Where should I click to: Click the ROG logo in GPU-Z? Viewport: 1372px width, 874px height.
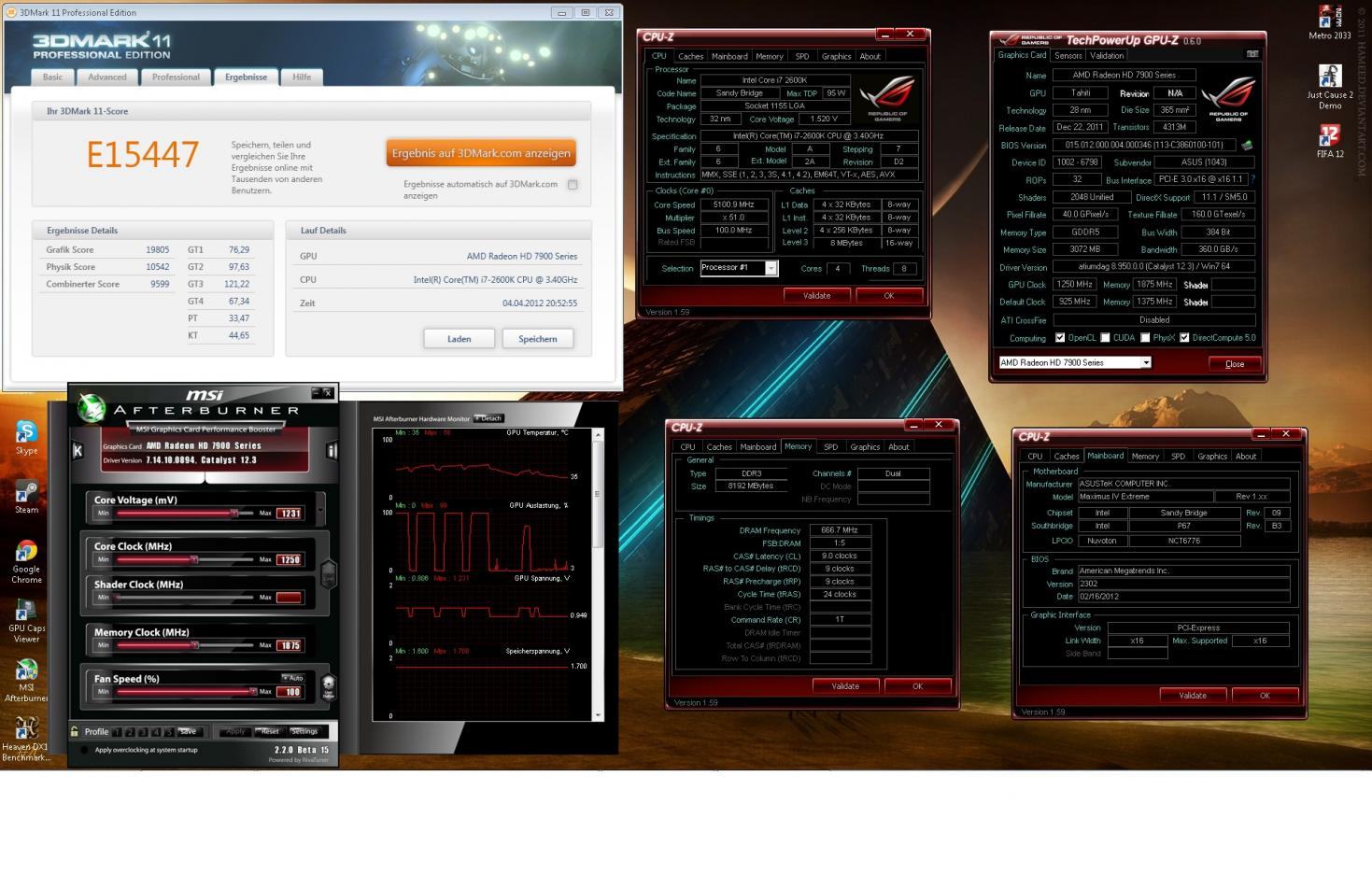(x=1227, y=101)
